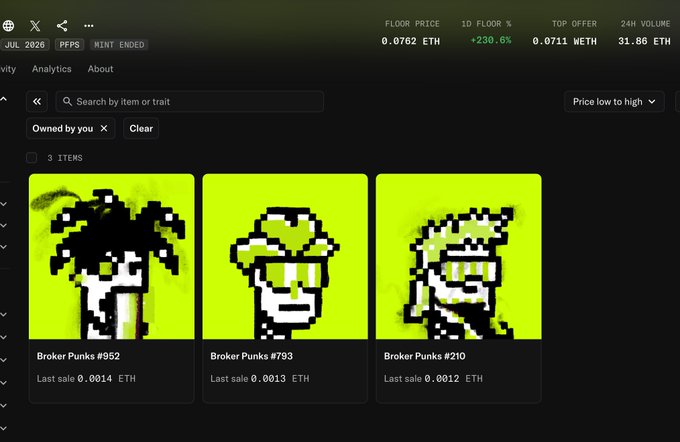Switch to the About tab
This screenshot has height=442, width=680.
click(100, 69)
